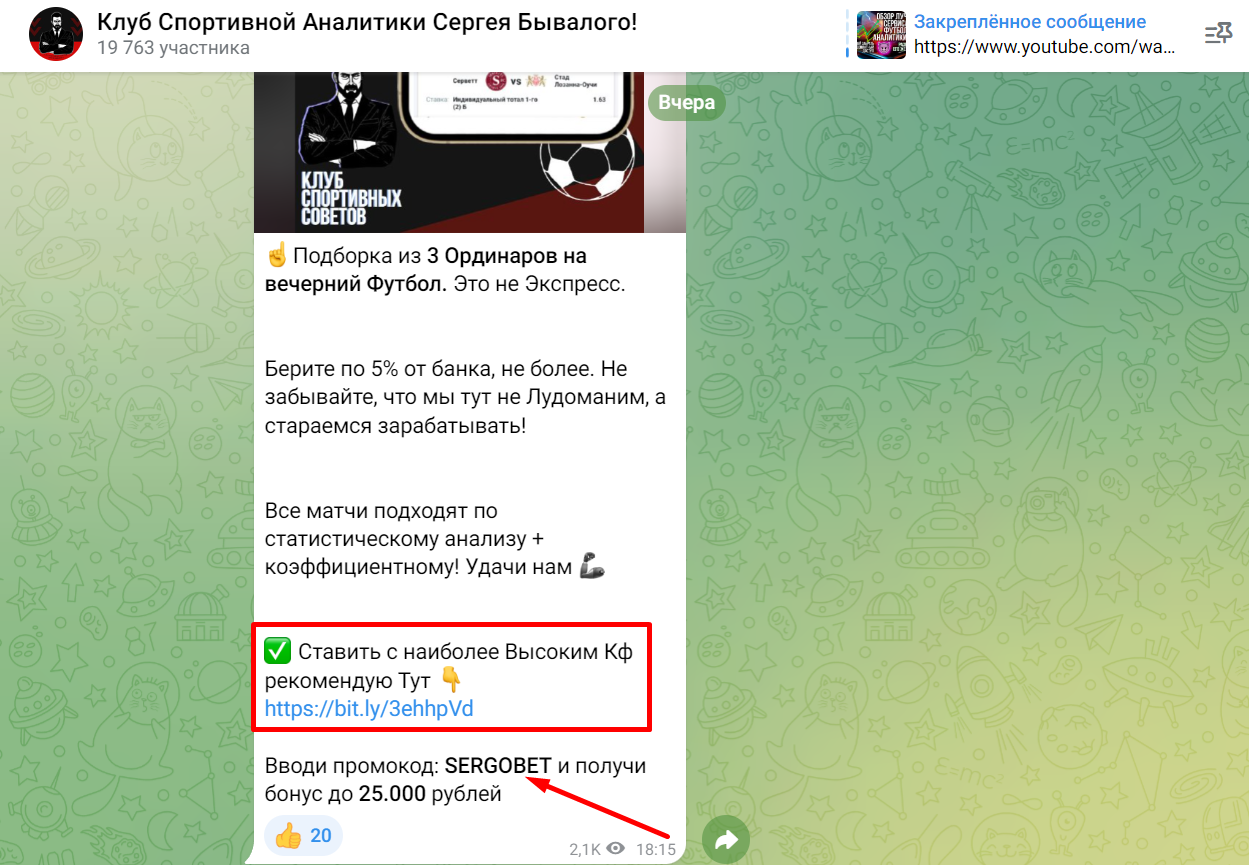Screen dimensions: 1249x865
Task: Click the green checkmark emoji in the post
Action: click(x=277, y=652)
